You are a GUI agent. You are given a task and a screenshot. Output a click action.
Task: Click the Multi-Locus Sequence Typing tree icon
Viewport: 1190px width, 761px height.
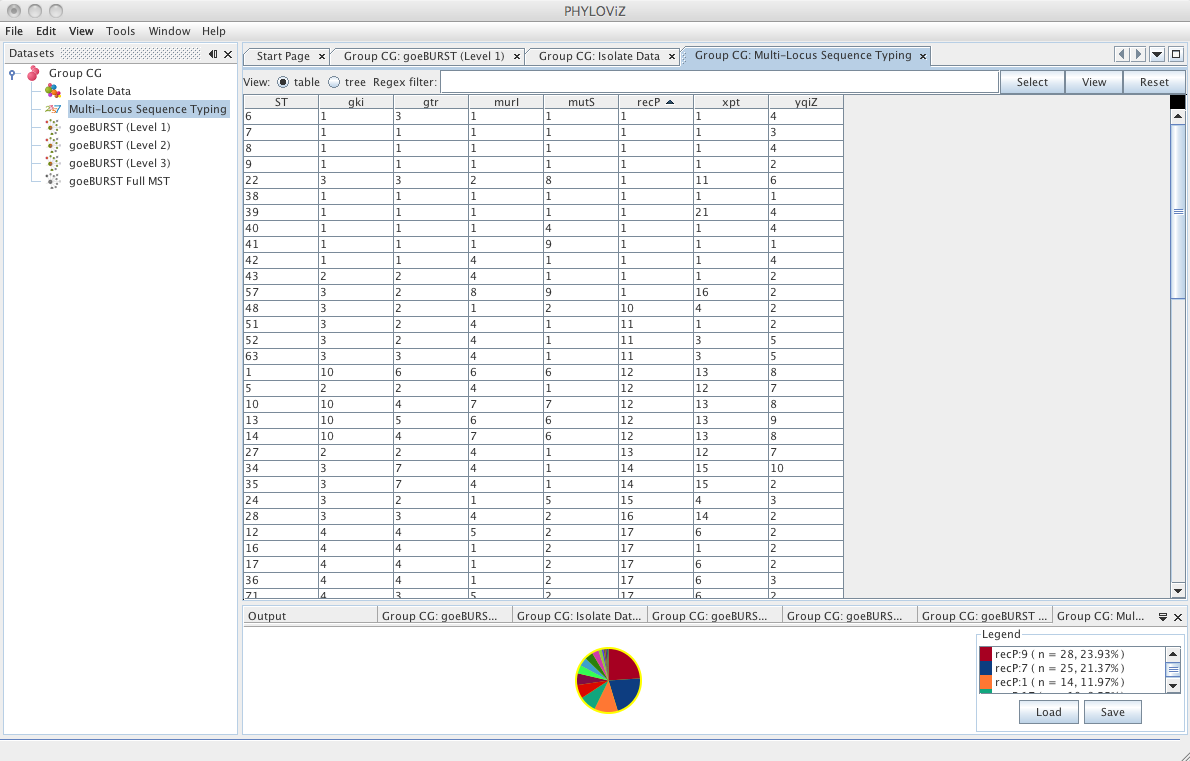click(52, 109)
